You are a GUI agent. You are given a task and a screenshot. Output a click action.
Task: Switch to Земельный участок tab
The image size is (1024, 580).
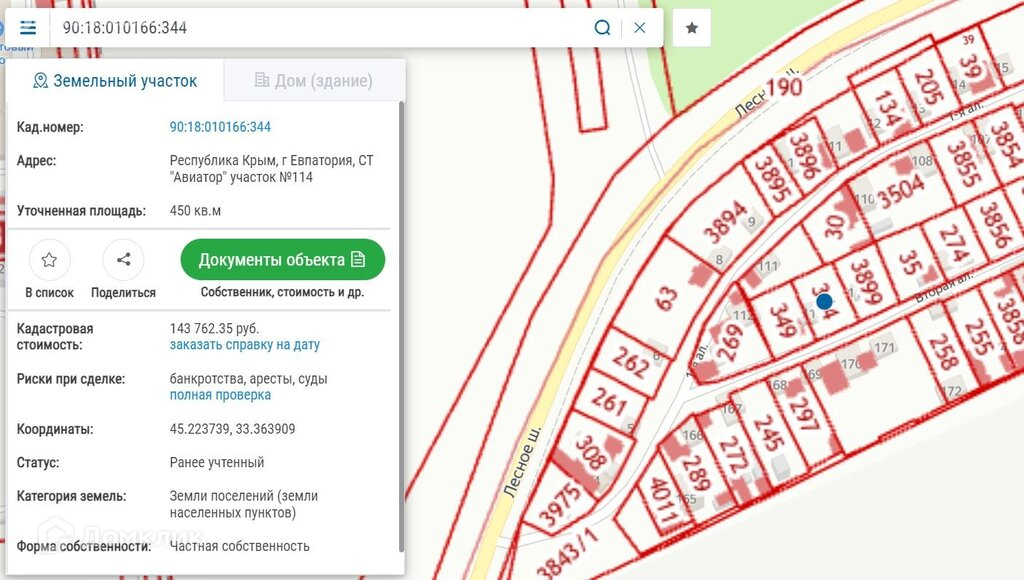115,81
